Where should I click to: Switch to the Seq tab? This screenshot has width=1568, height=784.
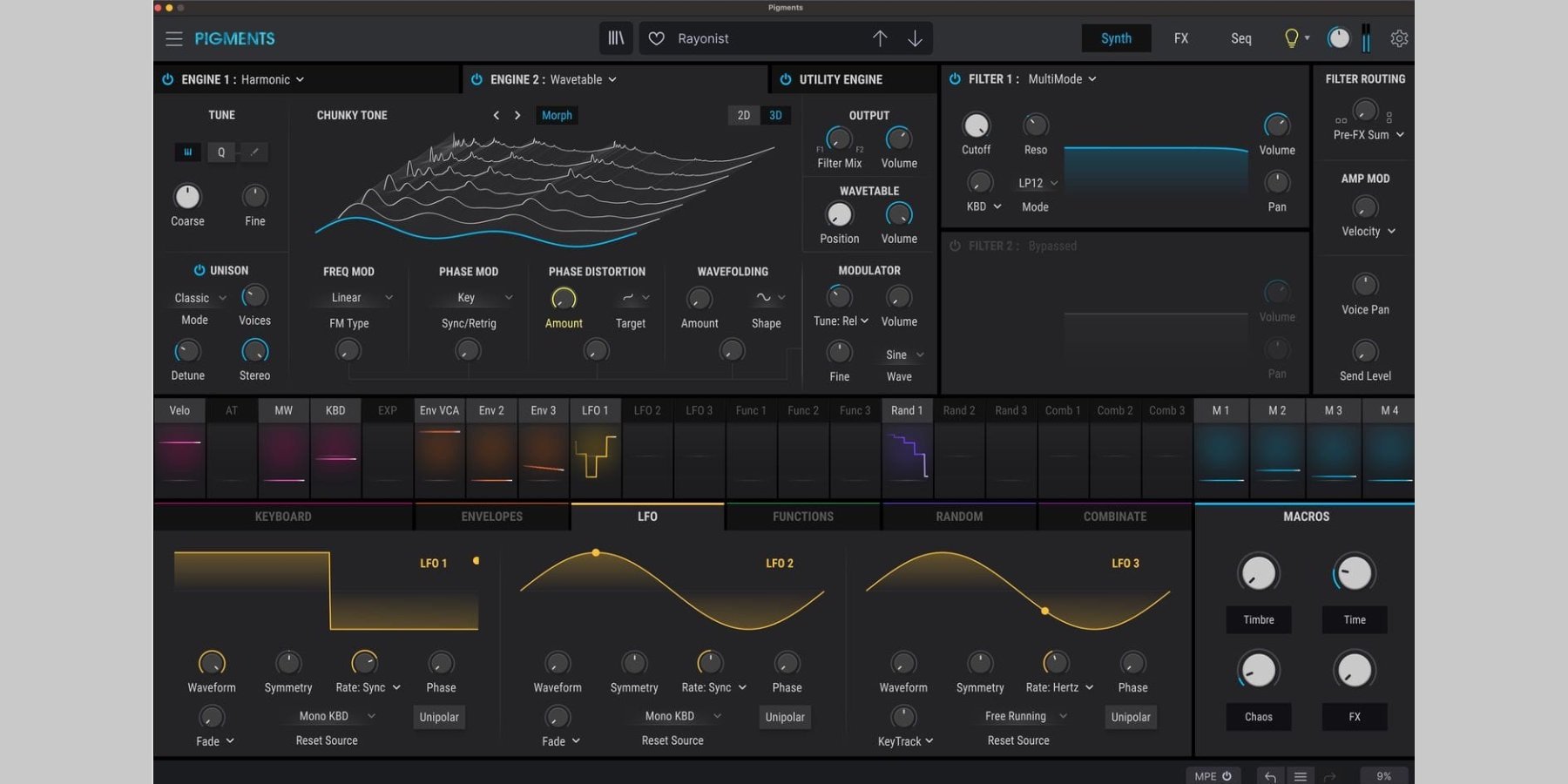[1241, 38]
